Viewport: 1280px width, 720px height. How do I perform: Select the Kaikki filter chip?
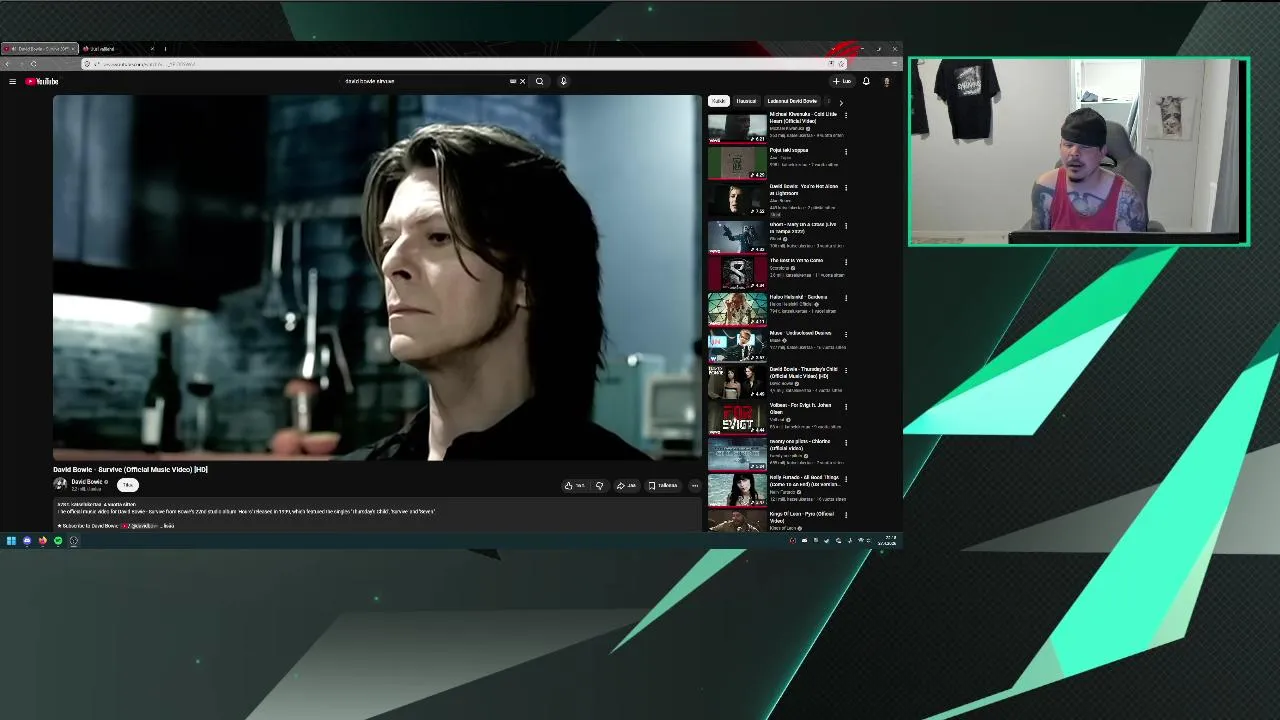tap(718, 101)
